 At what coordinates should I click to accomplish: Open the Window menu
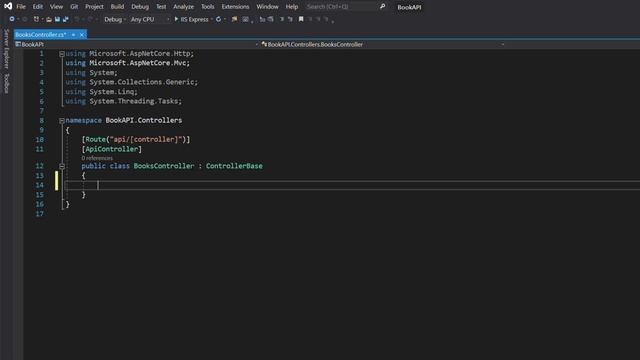(267, 7)
